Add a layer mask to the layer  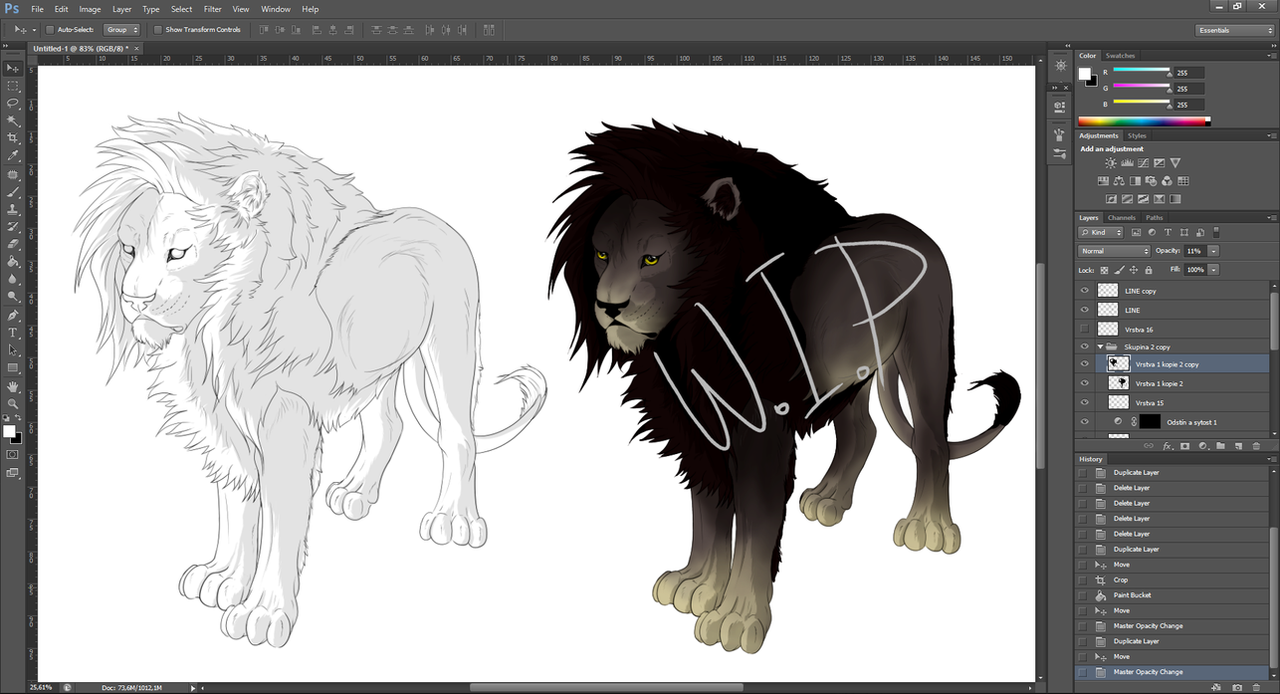[x=1185, y=445]
